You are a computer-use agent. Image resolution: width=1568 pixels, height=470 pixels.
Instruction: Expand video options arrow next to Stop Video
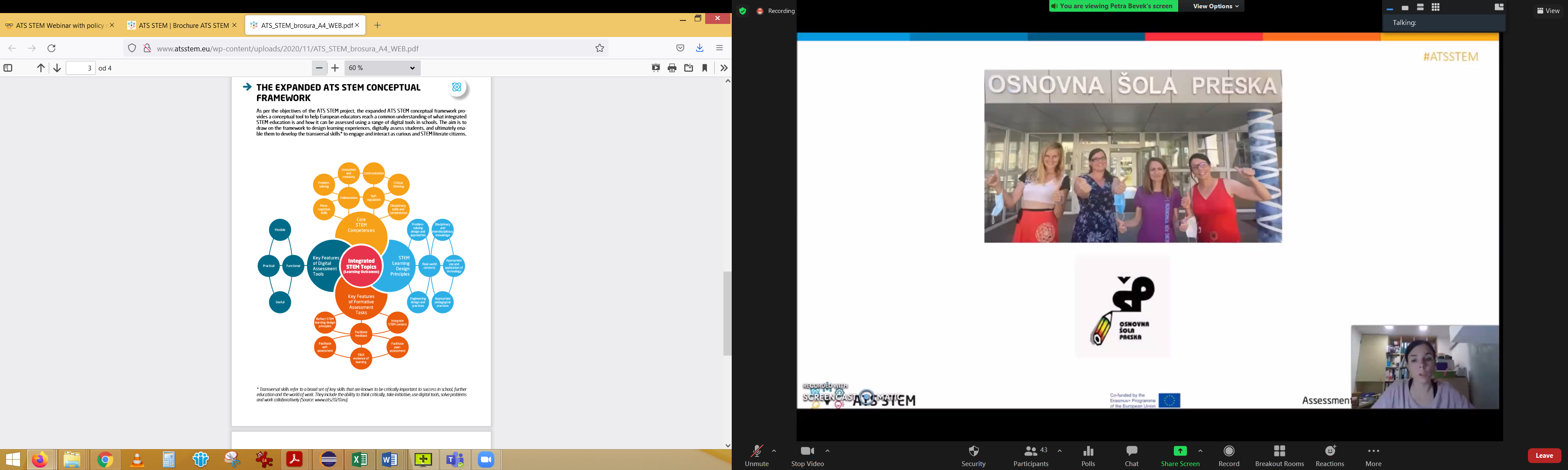click(827, 450)
